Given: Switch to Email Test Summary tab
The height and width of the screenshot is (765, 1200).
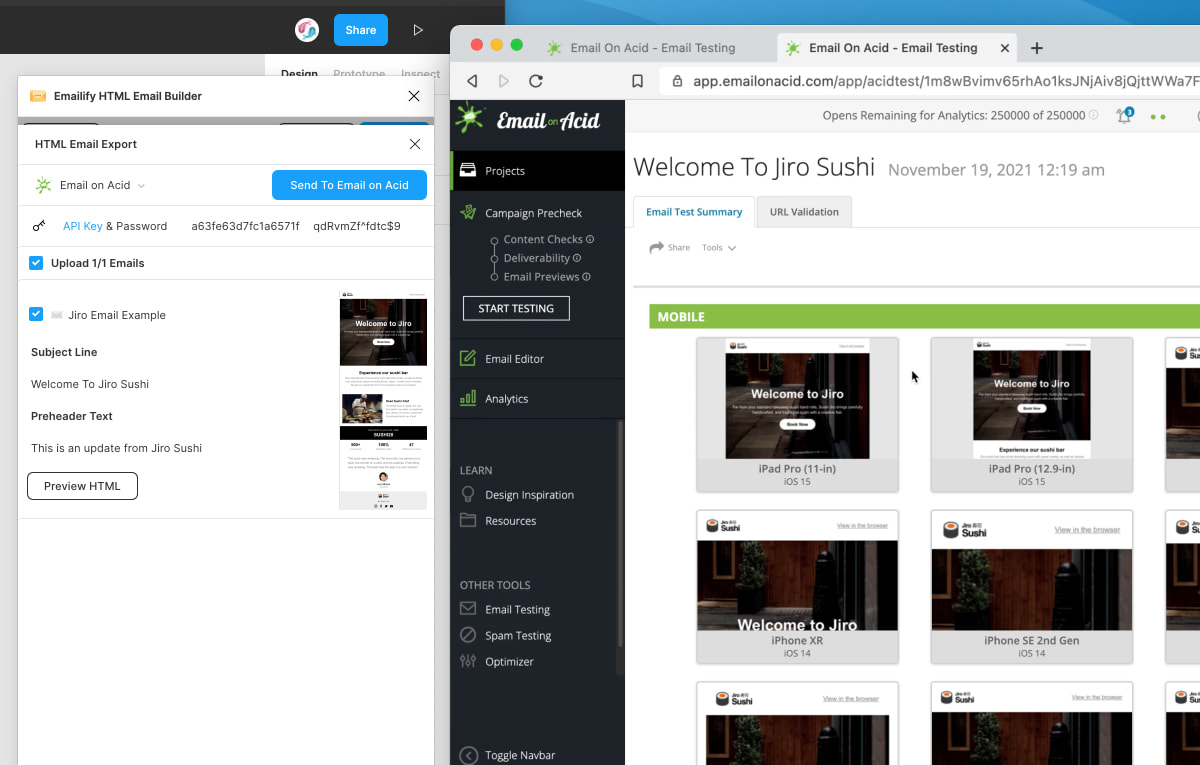Looking at the screenshot, I should click(694, 212).
